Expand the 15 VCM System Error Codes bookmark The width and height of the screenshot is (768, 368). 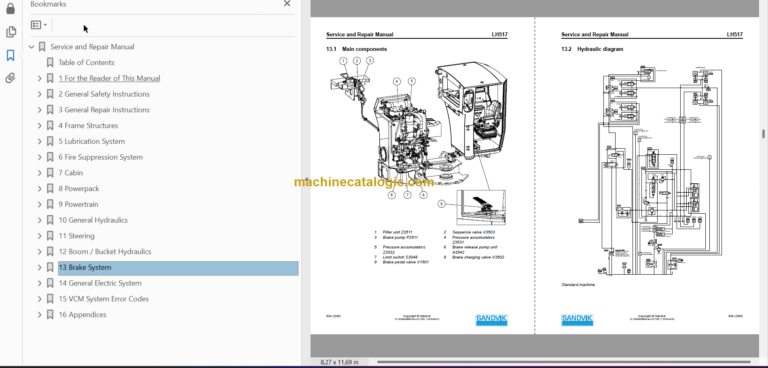point(40,299)
